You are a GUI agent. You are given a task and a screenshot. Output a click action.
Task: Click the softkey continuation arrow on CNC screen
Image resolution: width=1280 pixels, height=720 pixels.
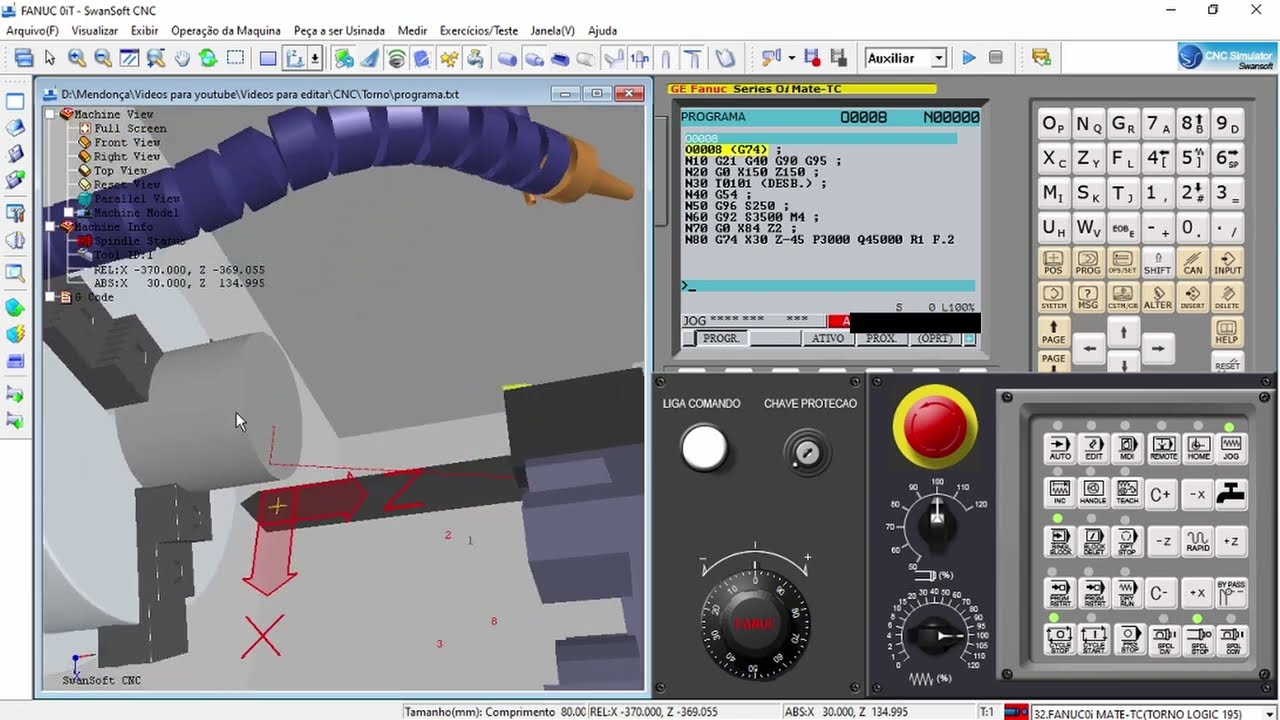pyautogui.click(x=969, y=339)
